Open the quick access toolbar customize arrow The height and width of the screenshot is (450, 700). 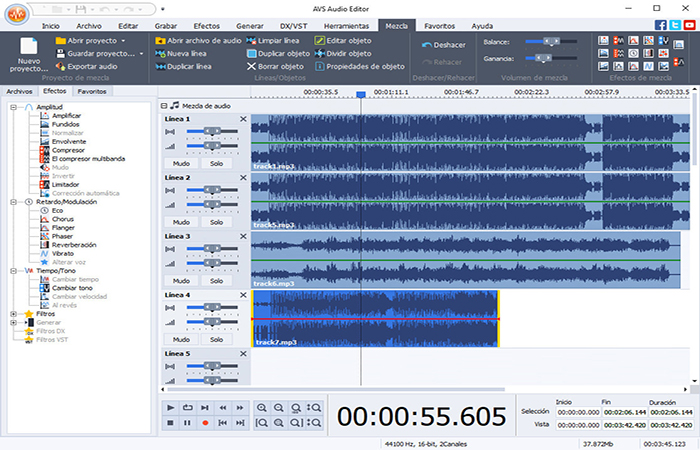pyautogui.click(x=163, y=8)
